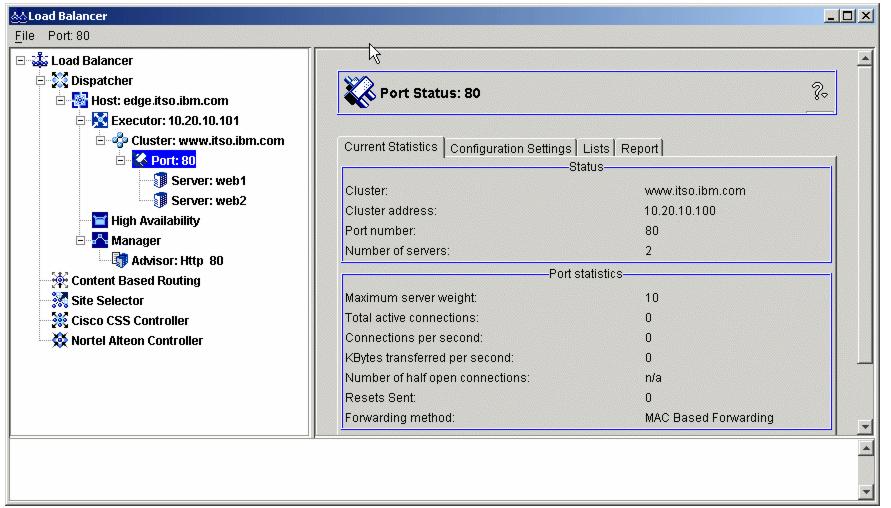
Task: Click the message area scroll down arrow
Action: click(865, 492)
